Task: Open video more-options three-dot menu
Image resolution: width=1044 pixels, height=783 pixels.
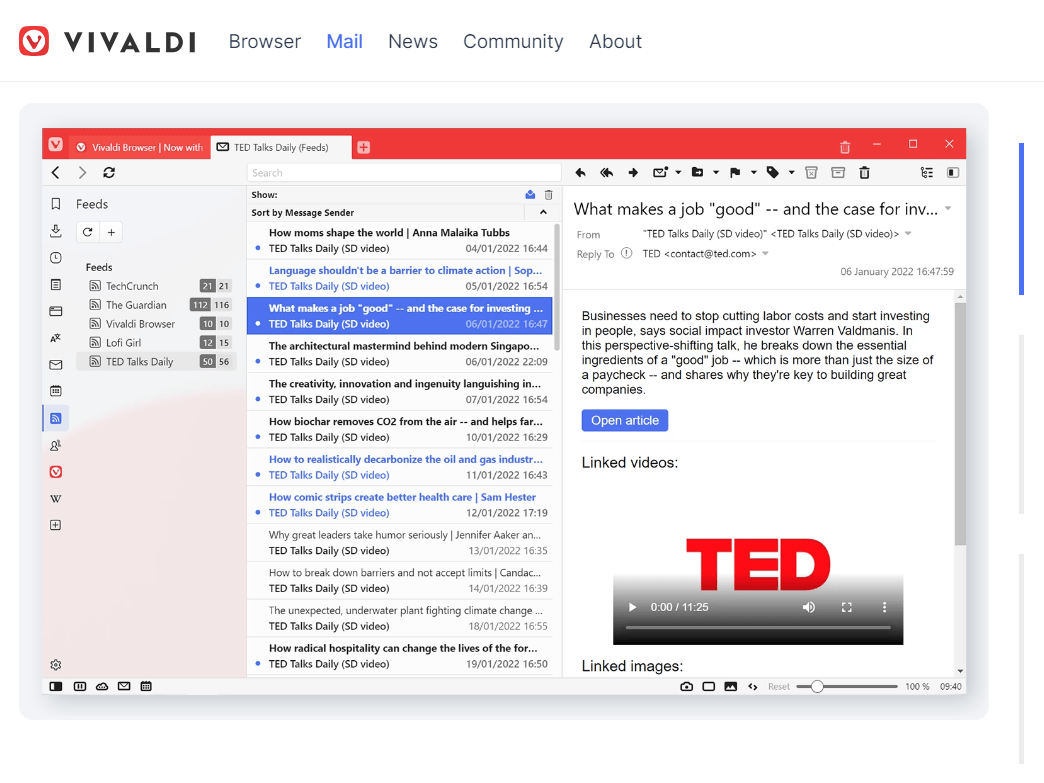Action: (x=884, y=607)
